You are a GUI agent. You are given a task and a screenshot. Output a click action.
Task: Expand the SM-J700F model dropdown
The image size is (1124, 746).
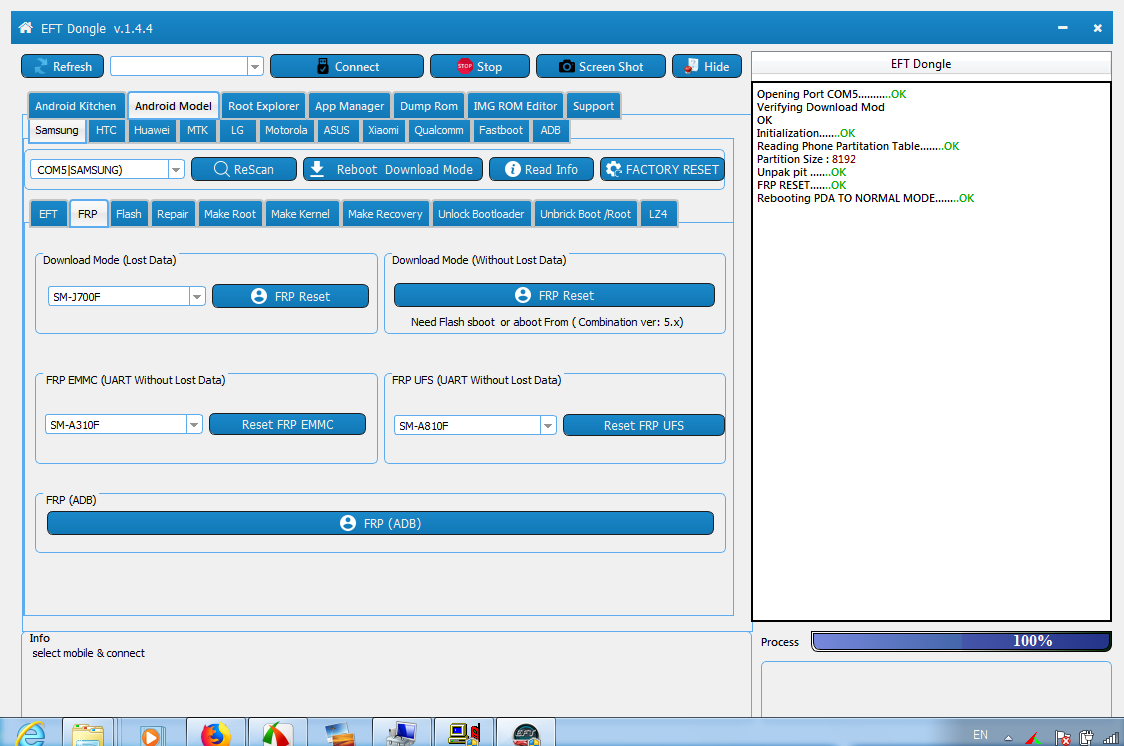coord(197,297)
